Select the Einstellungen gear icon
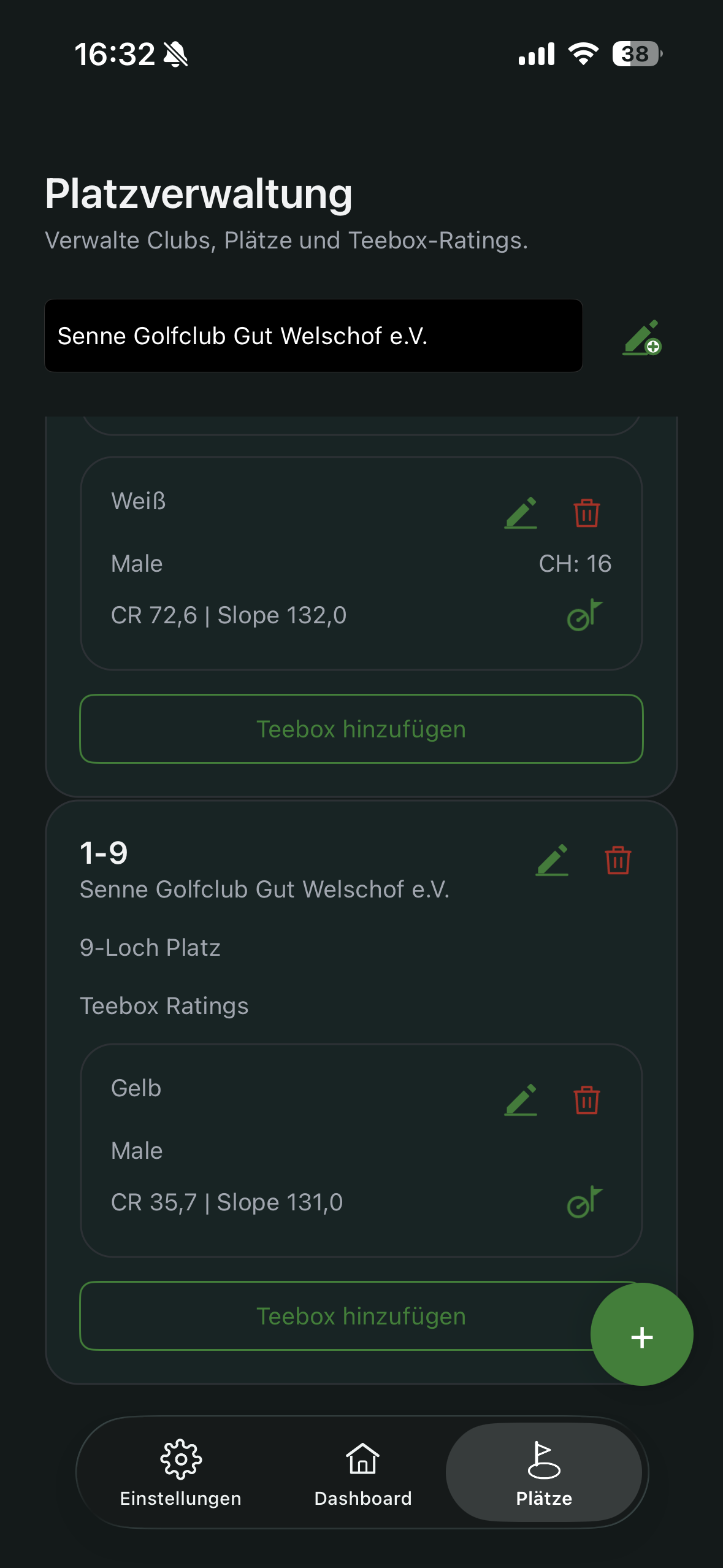Image resolution: width=723 pixels, height=1568 pixels. click(181, 1460)
